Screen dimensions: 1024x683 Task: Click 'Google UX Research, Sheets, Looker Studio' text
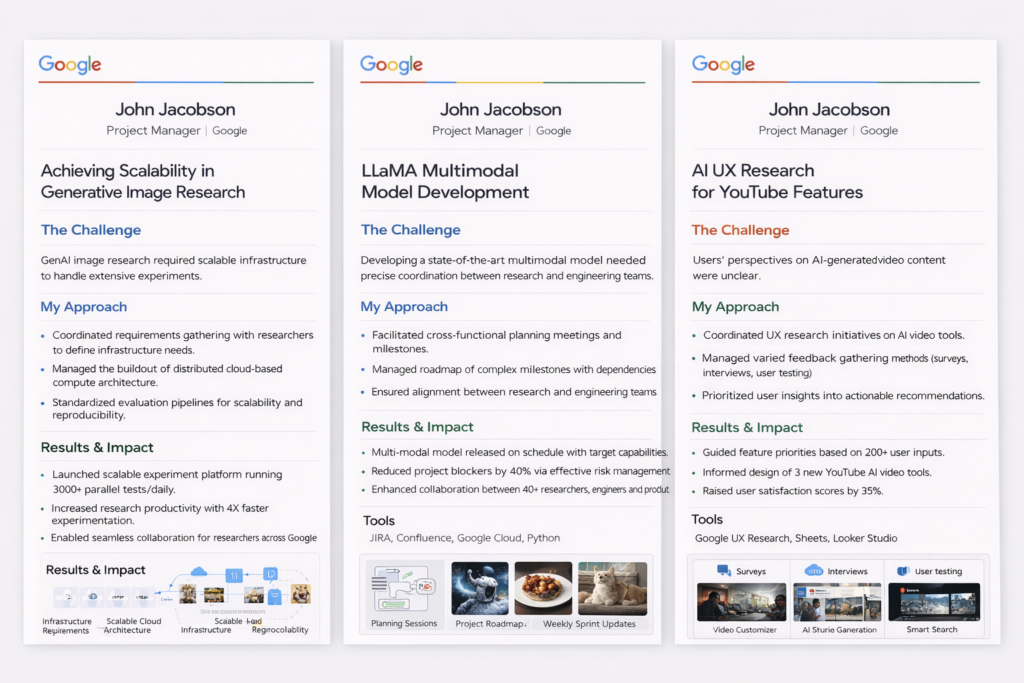click(x=796, y=538)
